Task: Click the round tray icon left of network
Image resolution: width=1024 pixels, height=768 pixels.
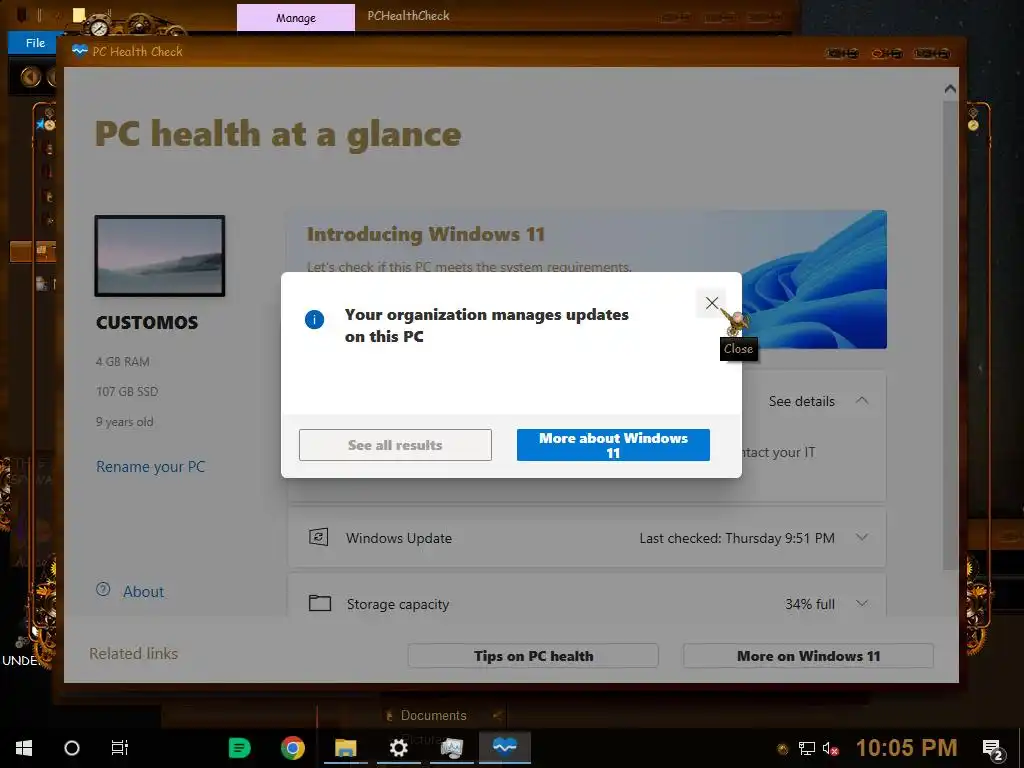Action: 782,748
